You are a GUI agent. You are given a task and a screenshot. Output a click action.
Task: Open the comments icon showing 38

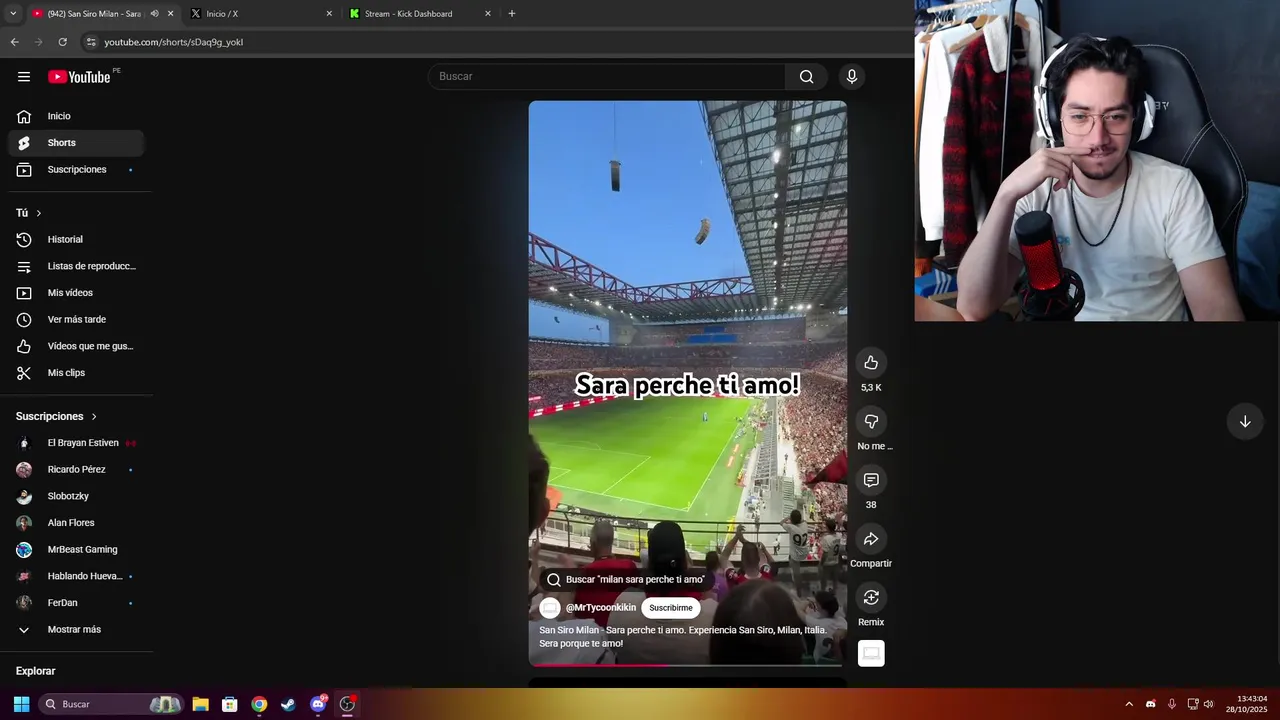[871, 480]
